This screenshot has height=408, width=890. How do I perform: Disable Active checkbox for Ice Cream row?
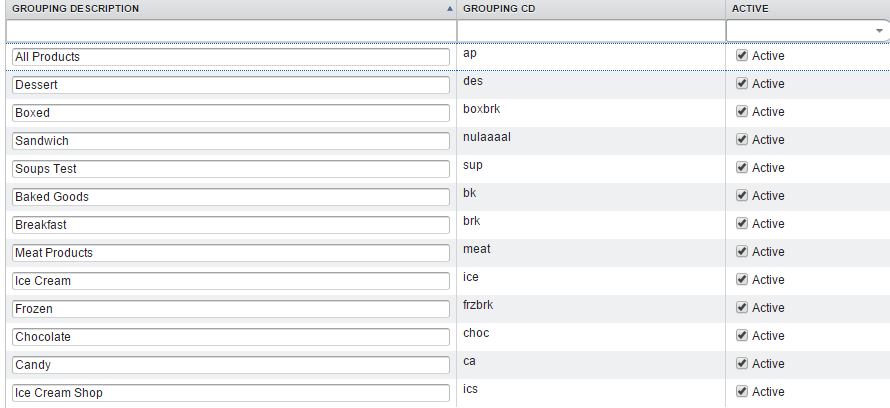742,280
